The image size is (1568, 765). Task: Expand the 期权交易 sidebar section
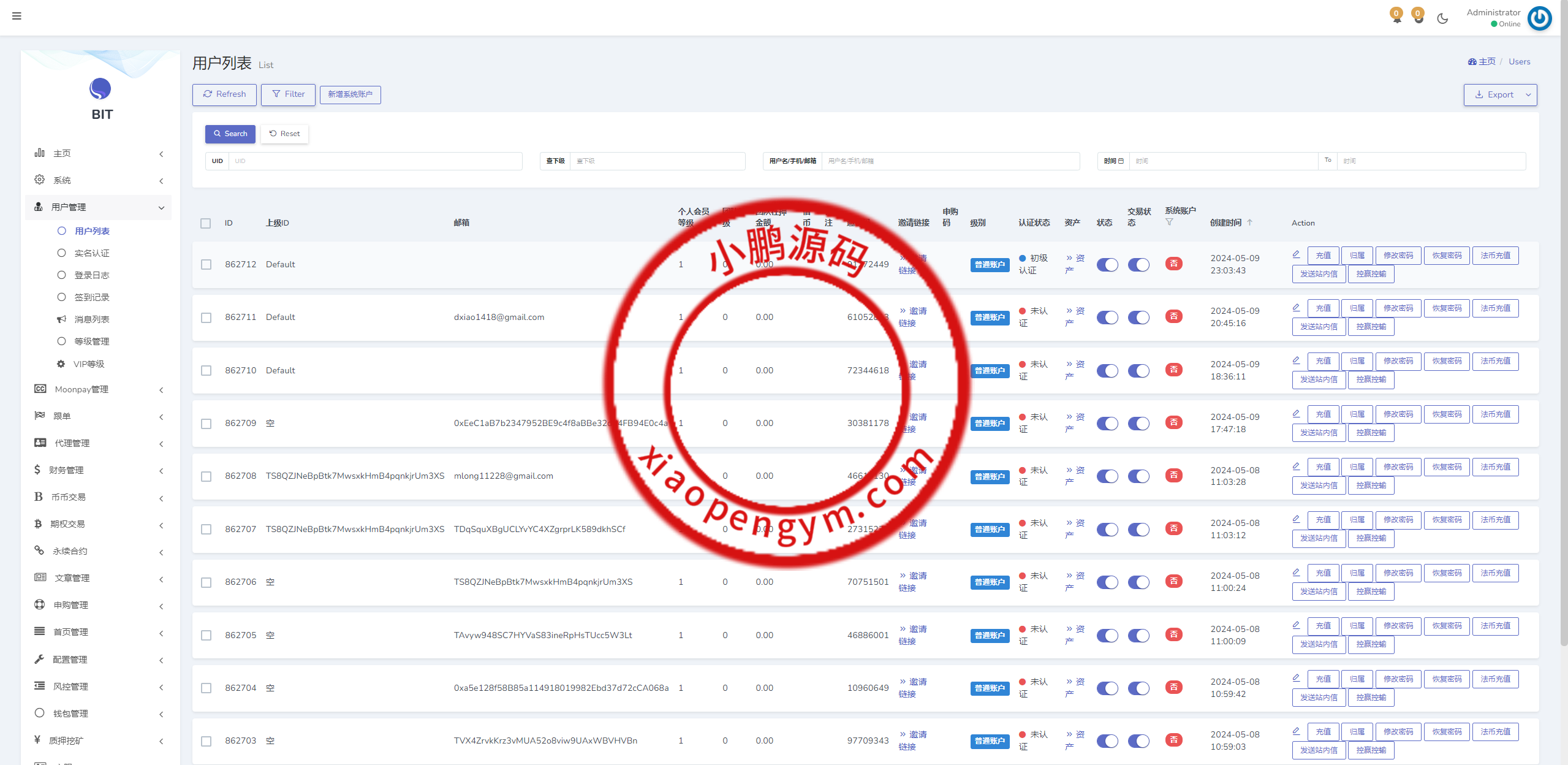(99, 524)
